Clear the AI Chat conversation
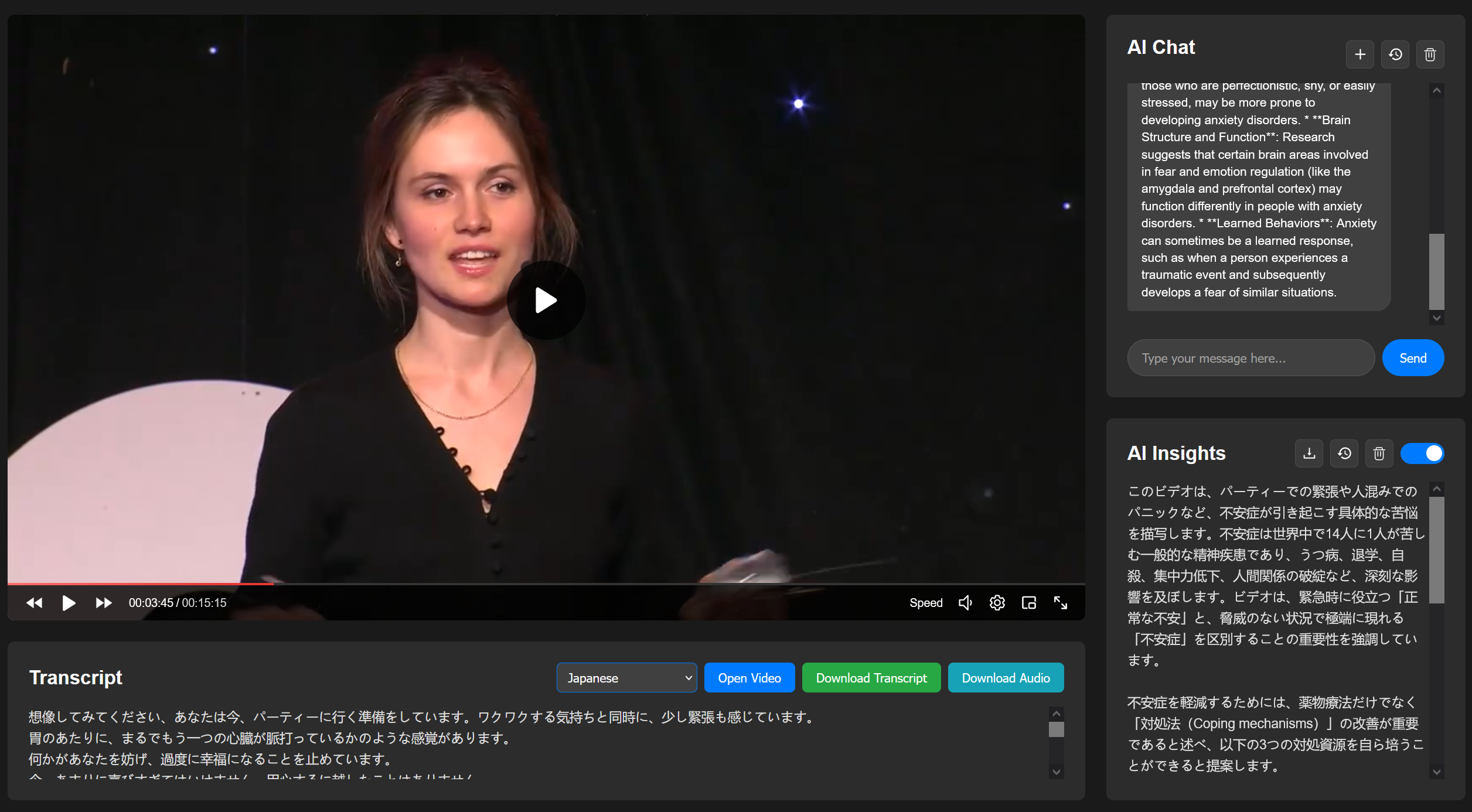This screenshot has height=812, width=1472. pyautogui.click(x=1430, y=54)
